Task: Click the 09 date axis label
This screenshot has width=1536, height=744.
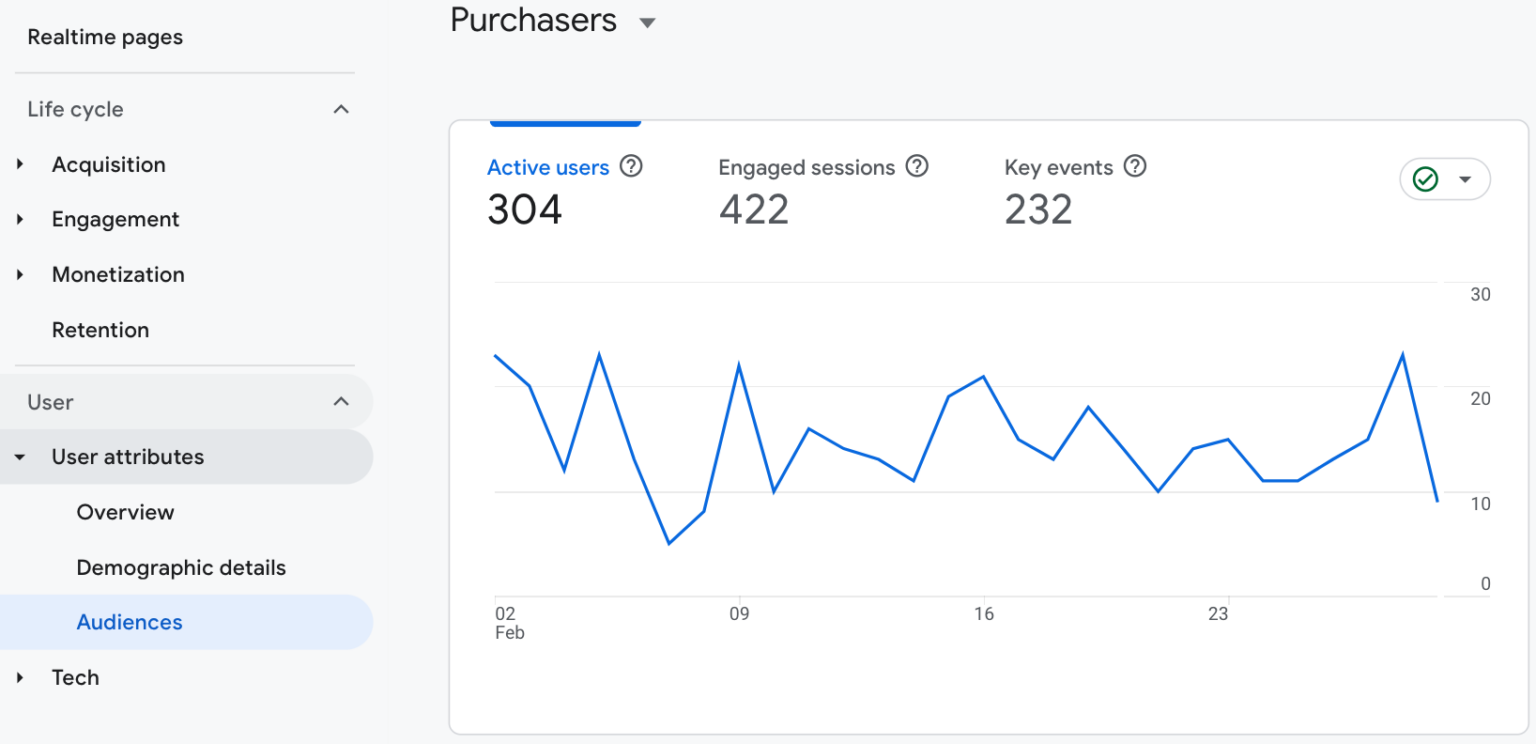Action: click(739, 614)
